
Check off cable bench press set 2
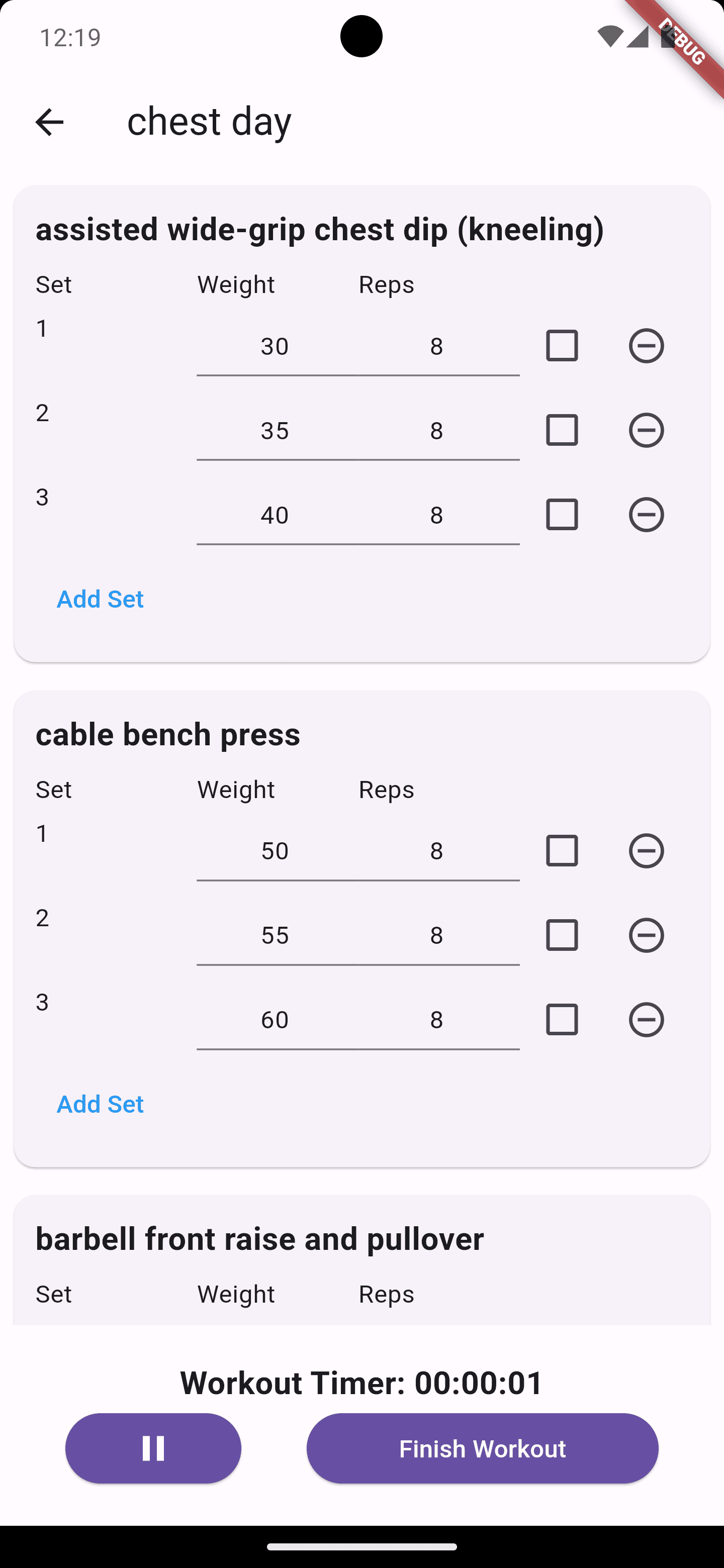[562, 935]
